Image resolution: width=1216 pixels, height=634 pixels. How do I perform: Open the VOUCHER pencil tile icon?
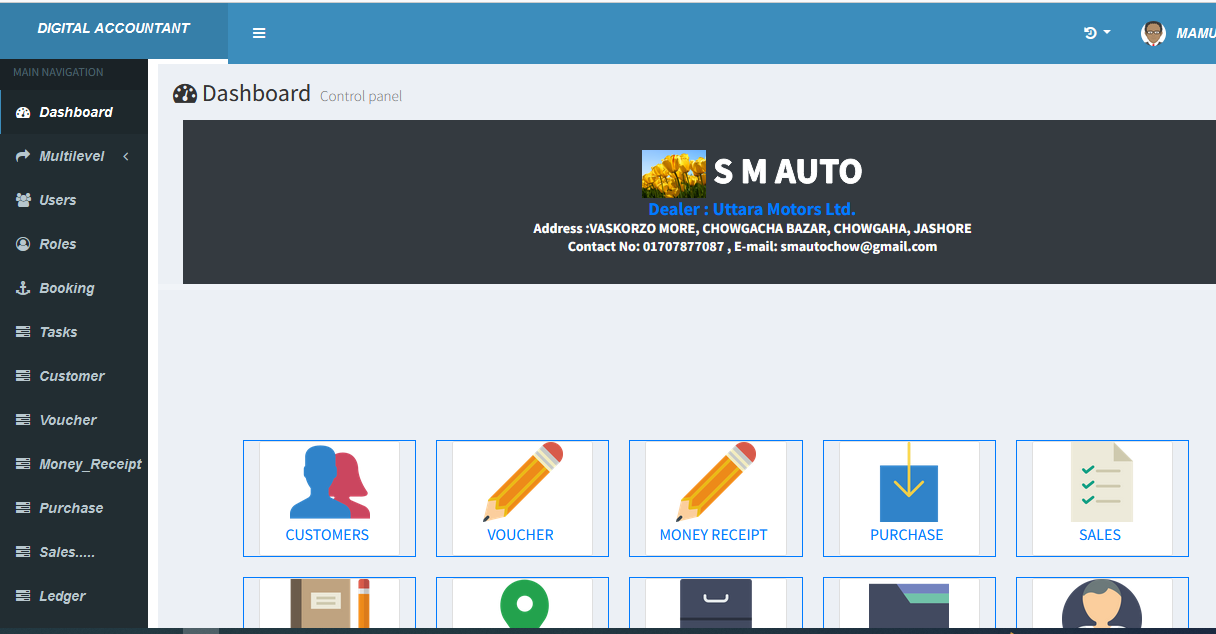pyautogui.click(x=522, y=483)
